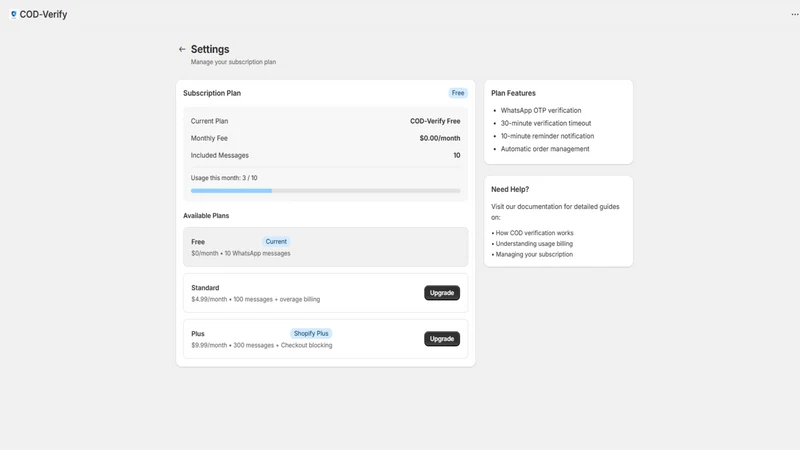
Task: Click the Subscription Plan heading
Action: pos(212,93)
